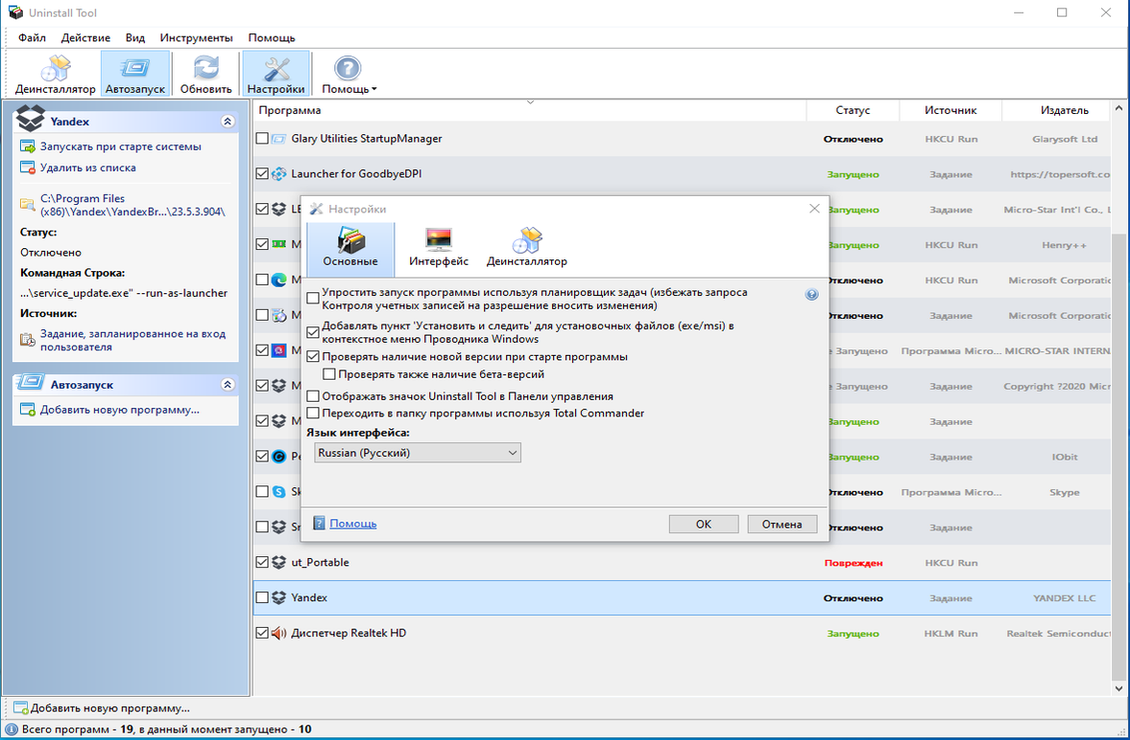This screenshot has height=740, width=1130.
Task: Sort by the Статус column header
Action: click(853, 110)
